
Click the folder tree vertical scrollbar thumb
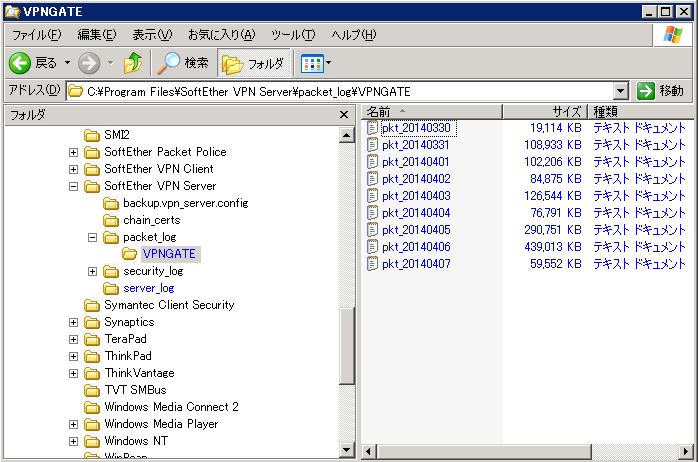[346, 345]
